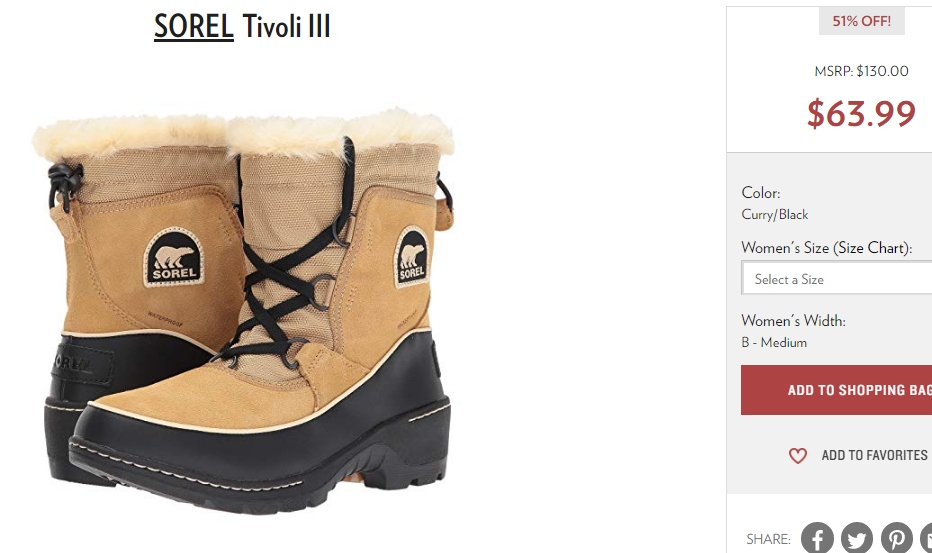Image resolution: width=932 pixels, height=553 pixels.
Task: Click the boot product image
Action: pos(243,309)
